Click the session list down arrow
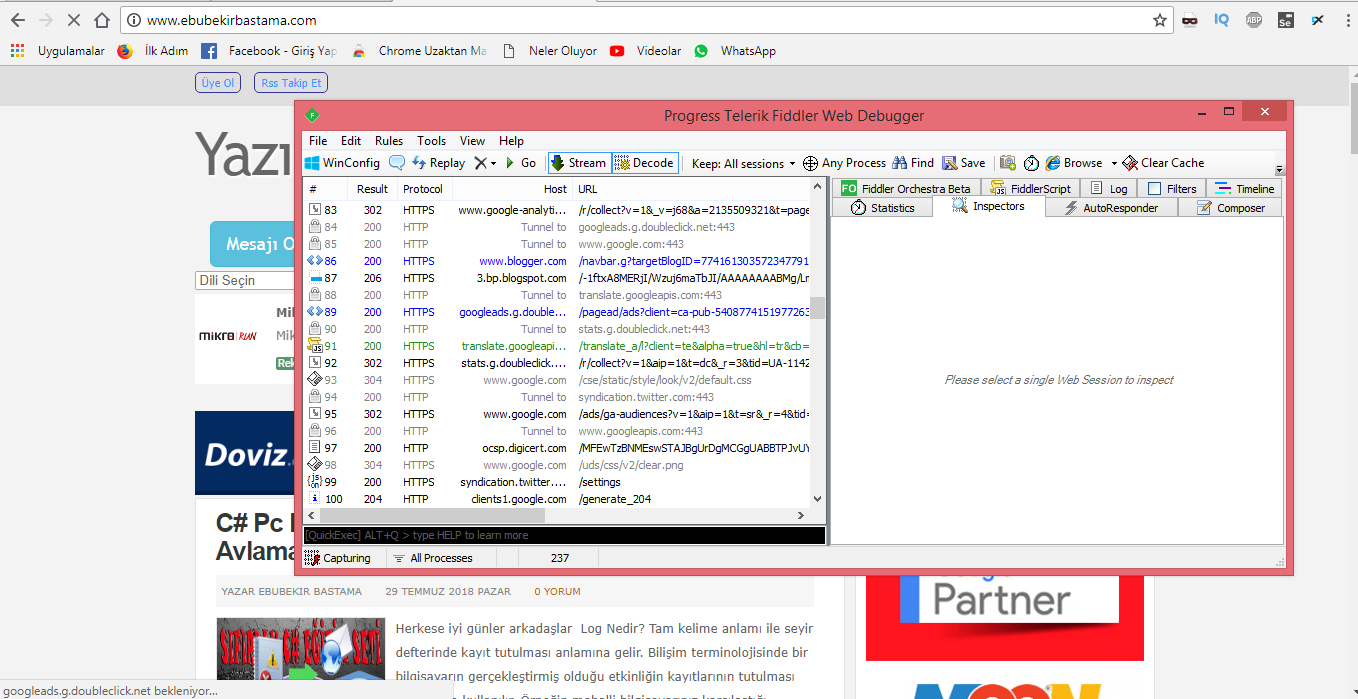This screenshot has width=1358, height=699. click(818, 499)
